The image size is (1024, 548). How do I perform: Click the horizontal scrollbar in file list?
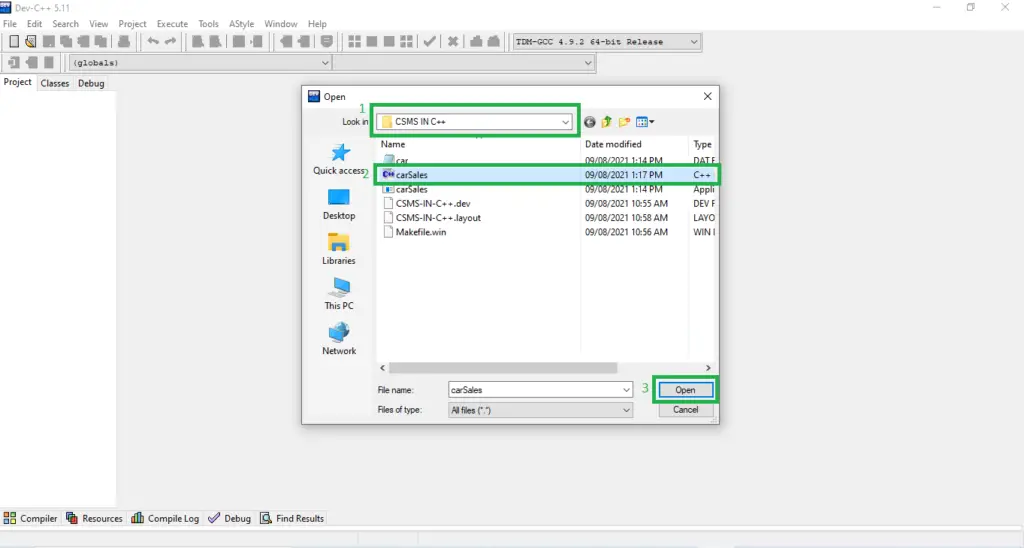click(502, 368)
